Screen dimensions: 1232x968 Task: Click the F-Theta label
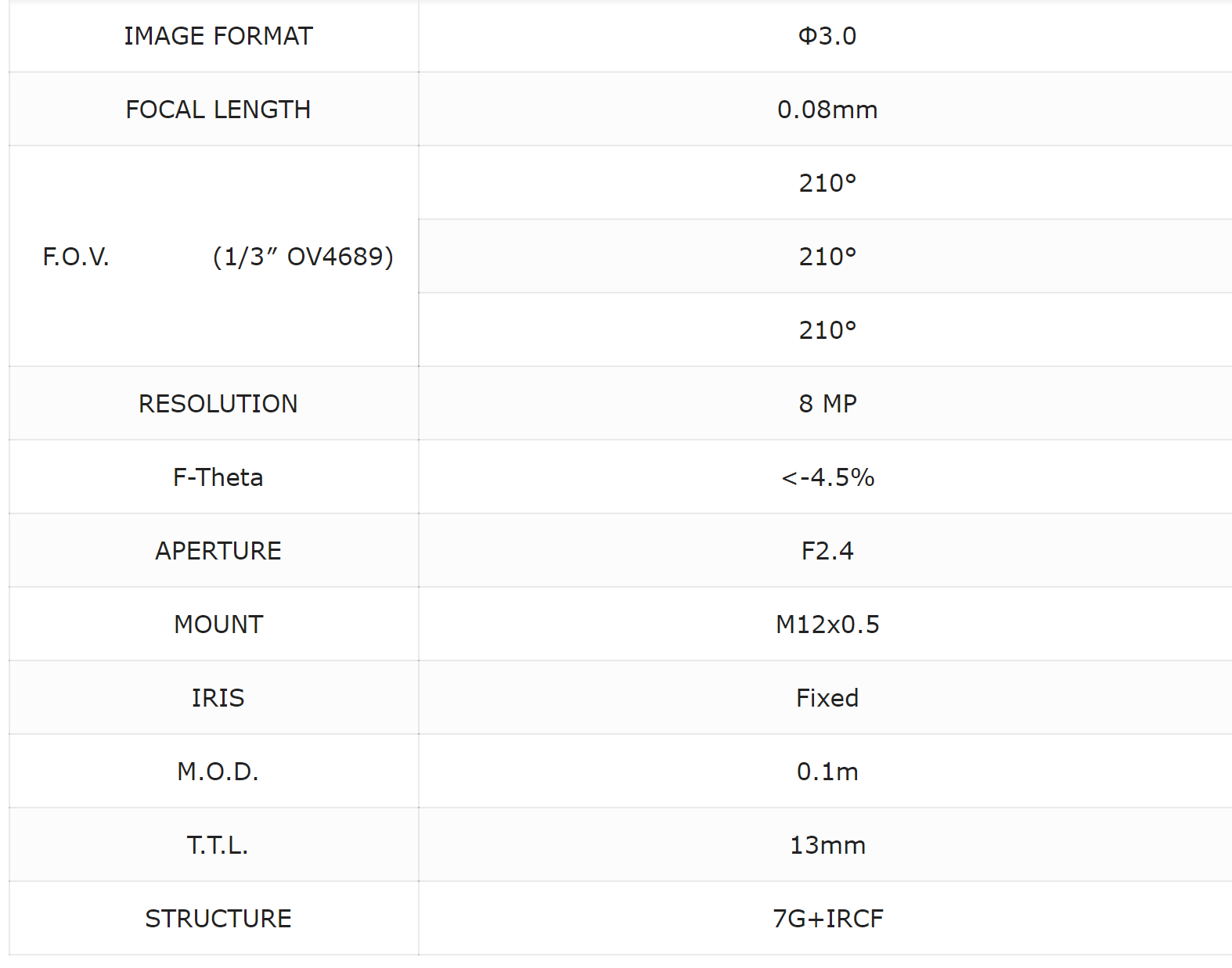coord(218,477)
